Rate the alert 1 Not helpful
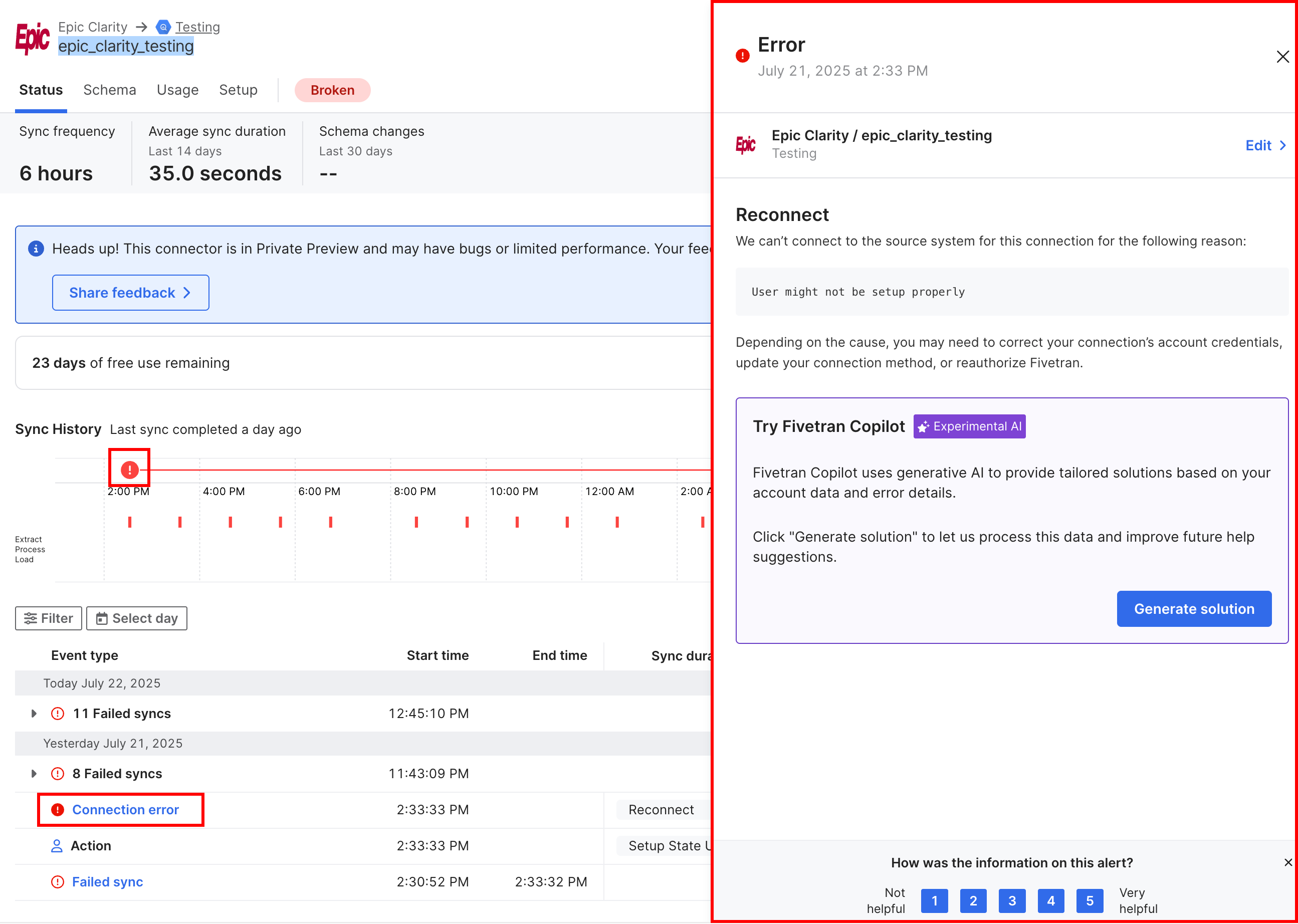1298x924 pixels. [x=934, y=900]
